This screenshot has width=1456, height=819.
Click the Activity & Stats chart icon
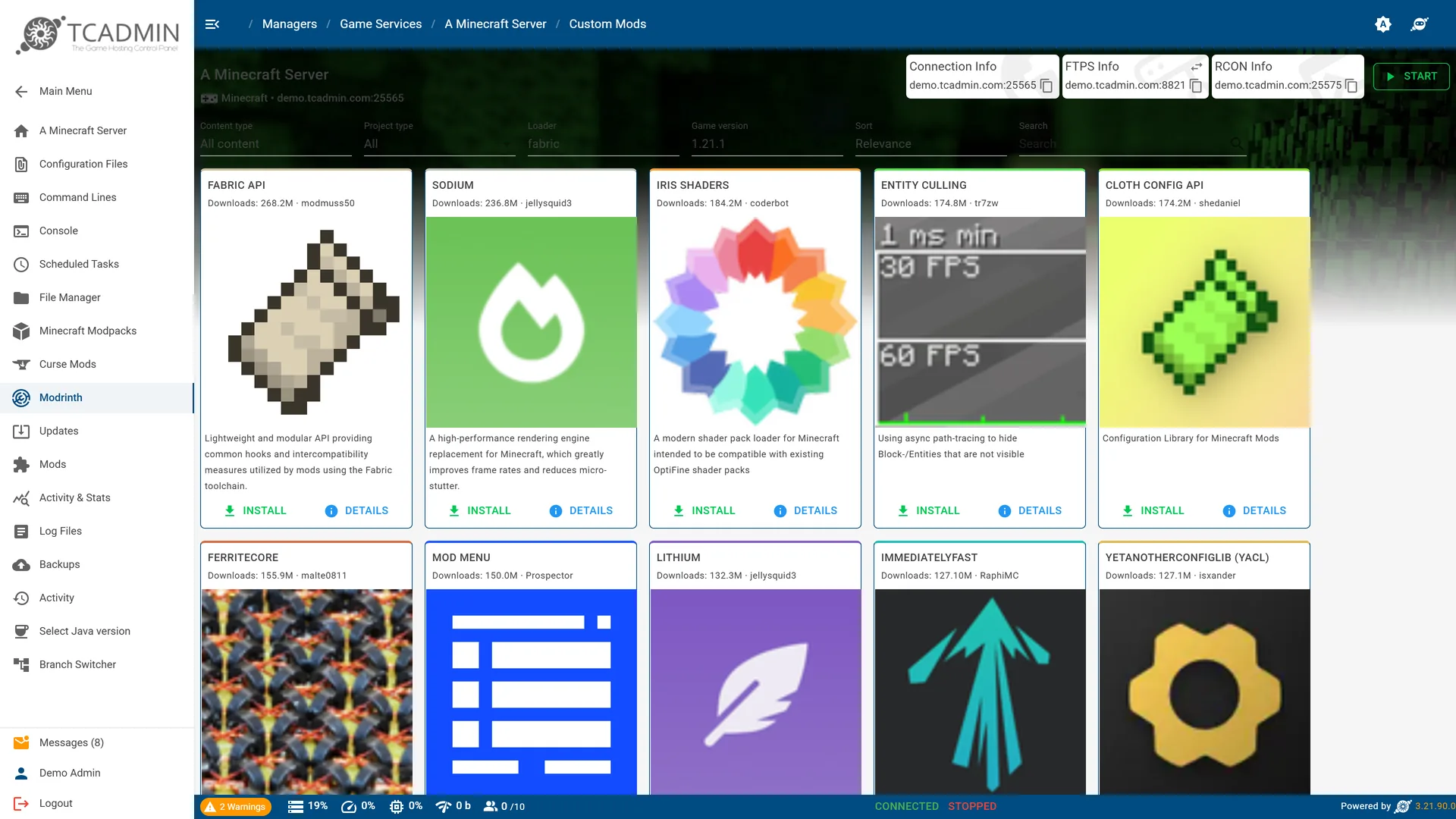click(21, 497)
